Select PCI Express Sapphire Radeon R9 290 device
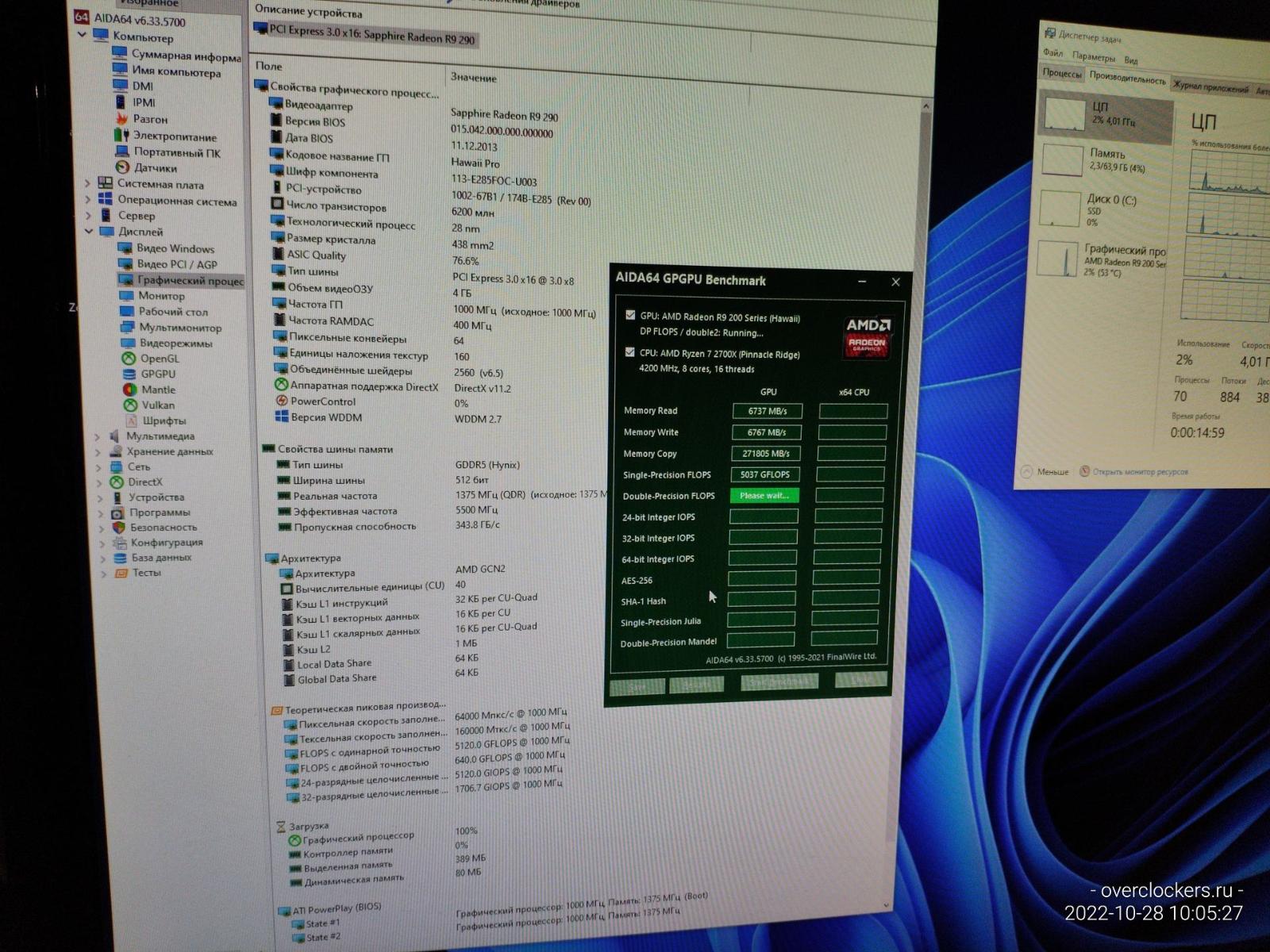1270x952 pixels. (364, 34)
